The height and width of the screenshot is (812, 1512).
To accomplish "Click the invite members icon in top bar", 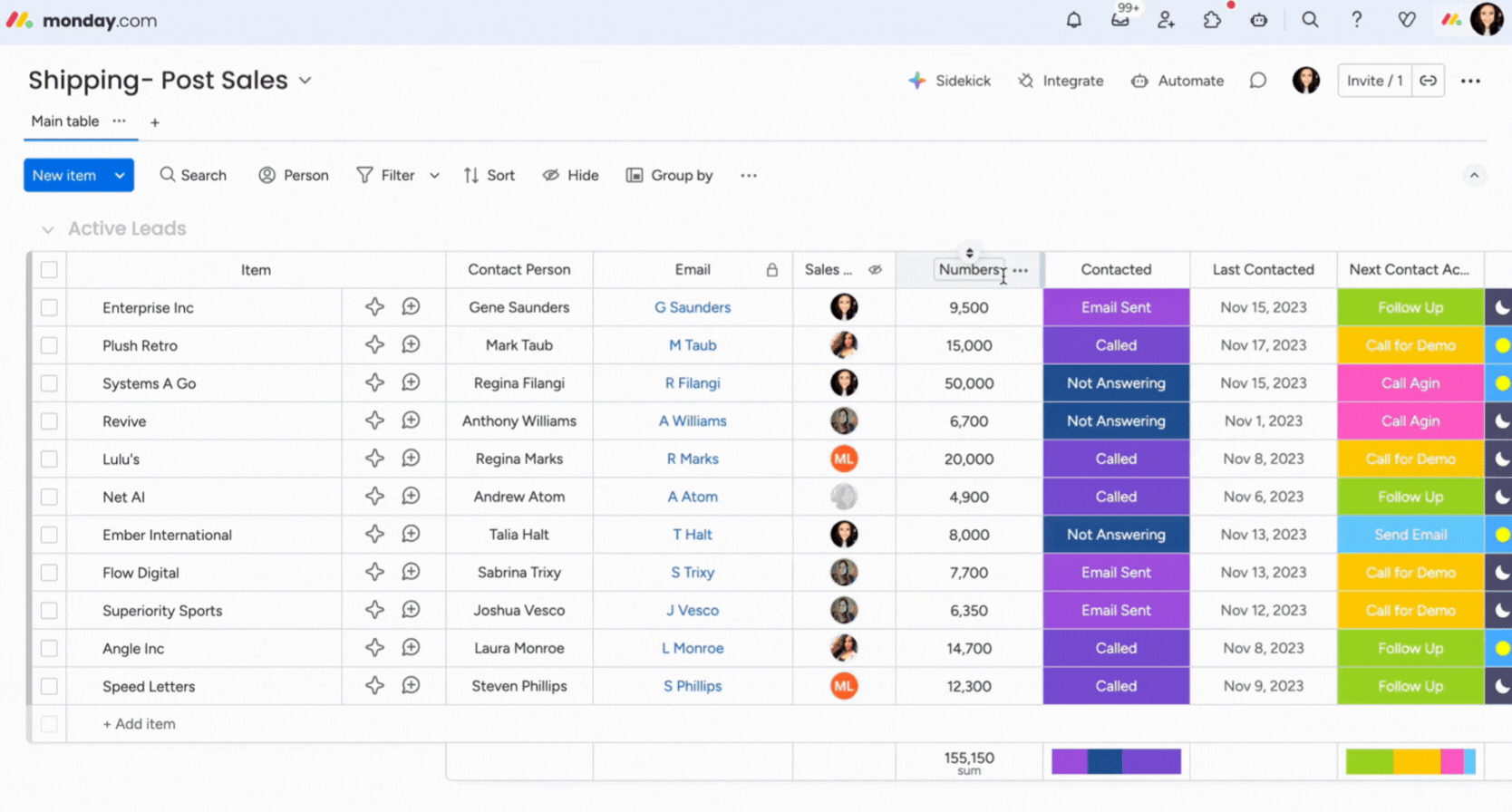I will click(x=1166, y=20).
